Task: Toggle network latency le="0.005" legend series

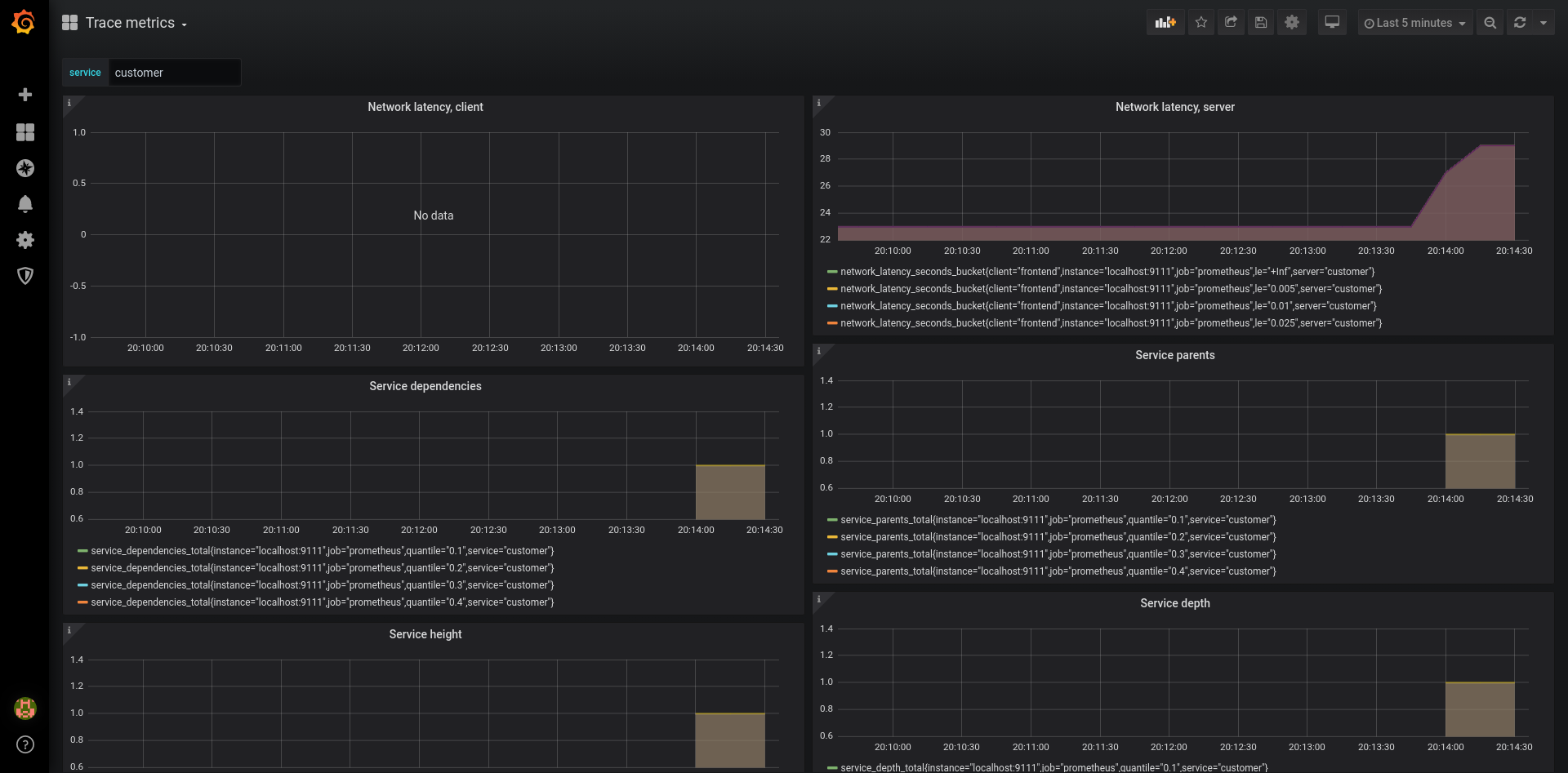Action: [x=1111, y=289]
